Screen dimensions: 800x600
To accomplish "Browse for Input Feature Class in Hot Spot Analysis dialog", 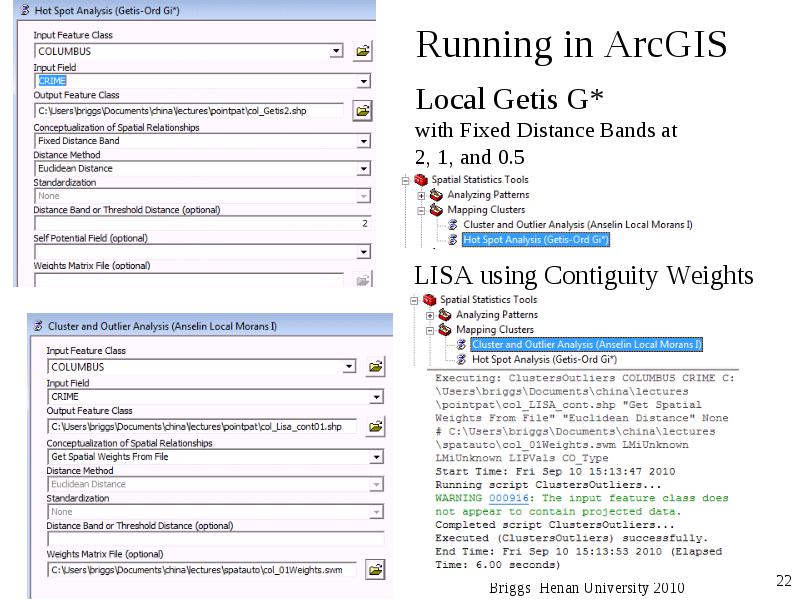I will pos(363,51).
